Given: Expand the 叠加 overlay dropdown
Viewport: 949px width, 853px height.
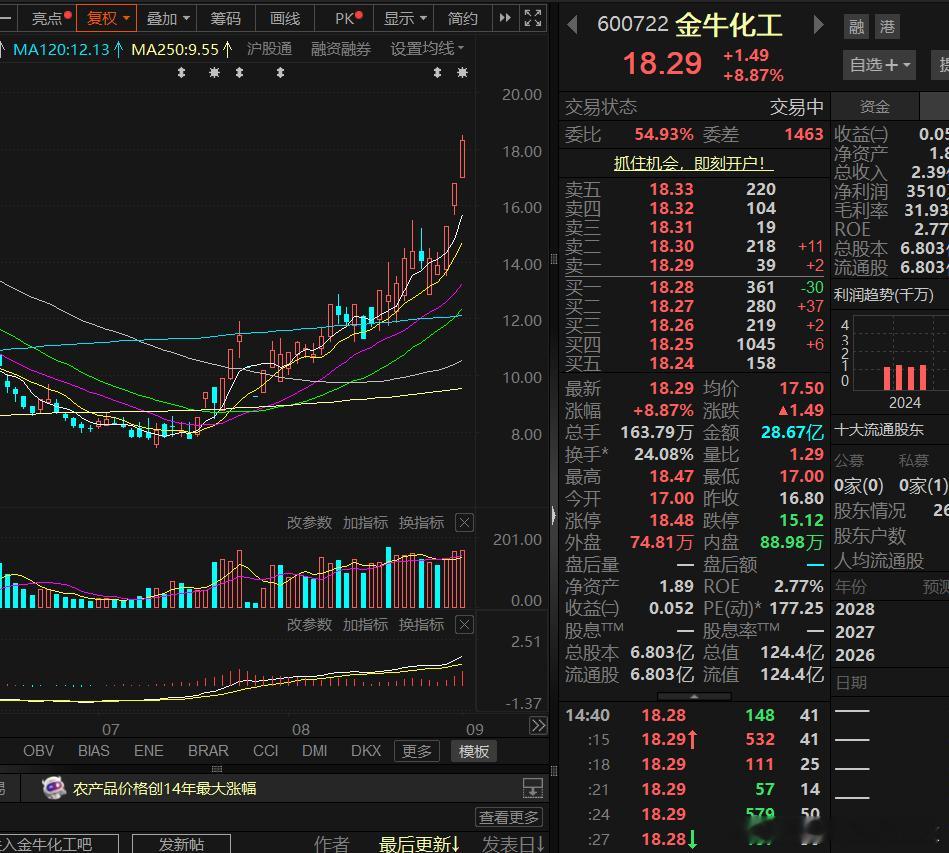Looking at the screenshot, I should pyautogui.click(x=167, y=19).
